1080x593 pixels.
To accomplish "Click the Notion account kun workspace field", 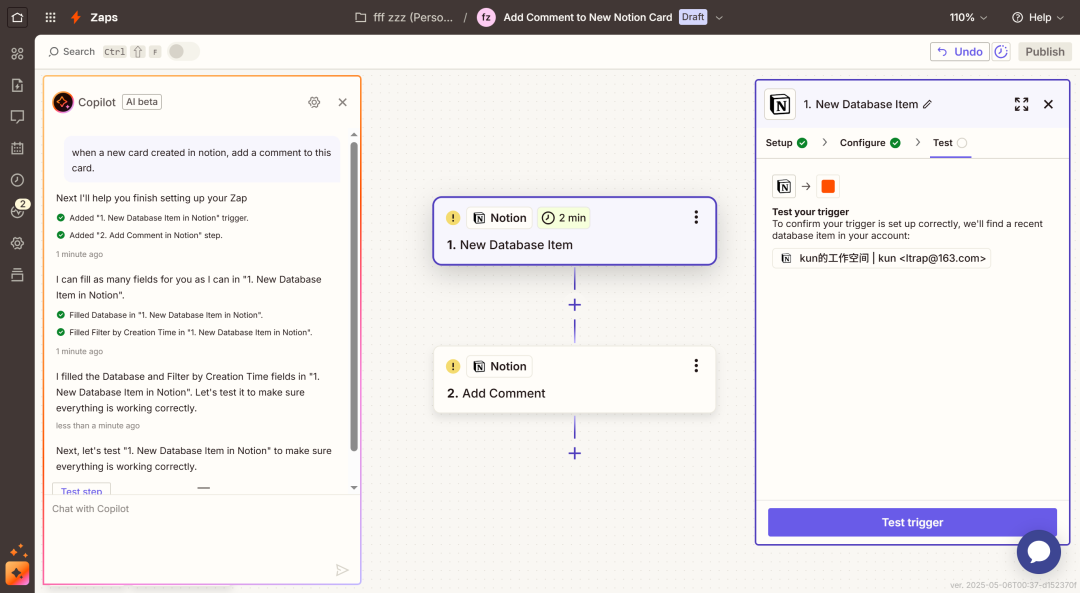I will (x=881, y=258).
